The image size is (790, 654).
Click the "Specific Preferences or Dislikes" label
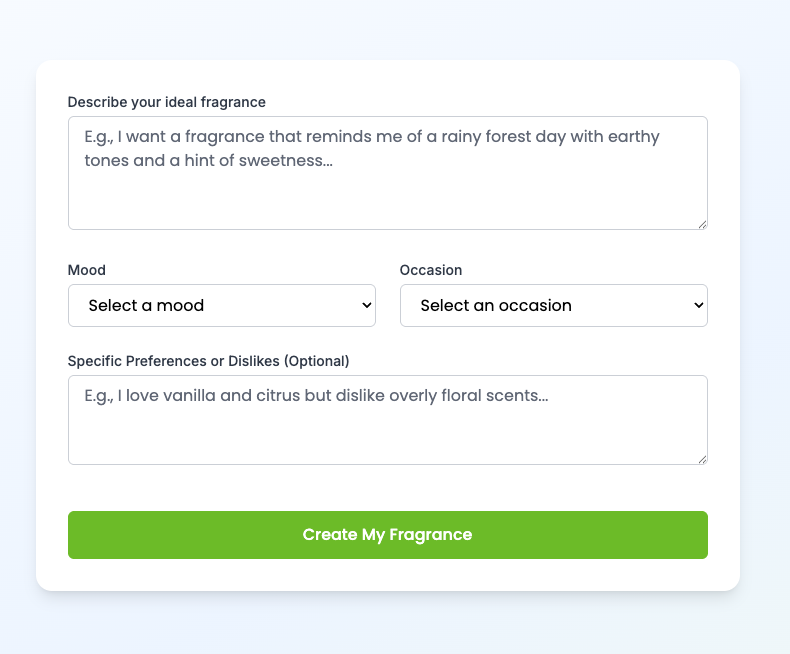(175, 360)
